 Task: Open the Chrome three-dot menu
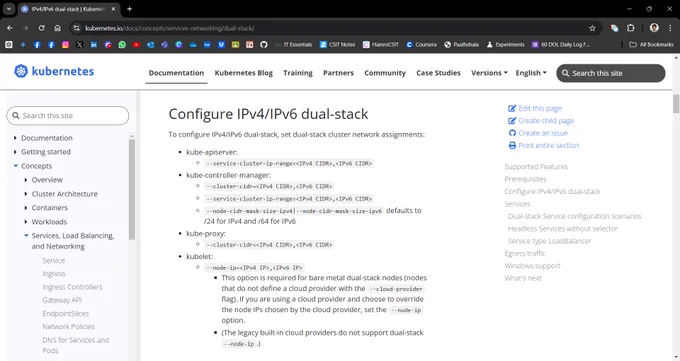(x=670, y=28)
